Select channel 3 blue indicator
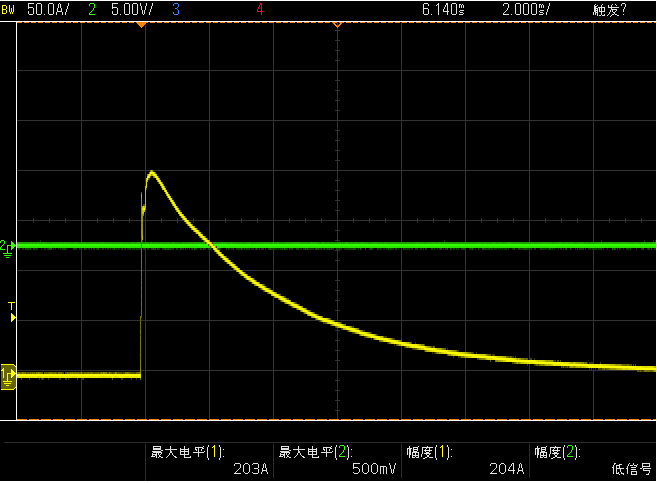The height and width of the screenshot is (483, 657). click(176, 10)
